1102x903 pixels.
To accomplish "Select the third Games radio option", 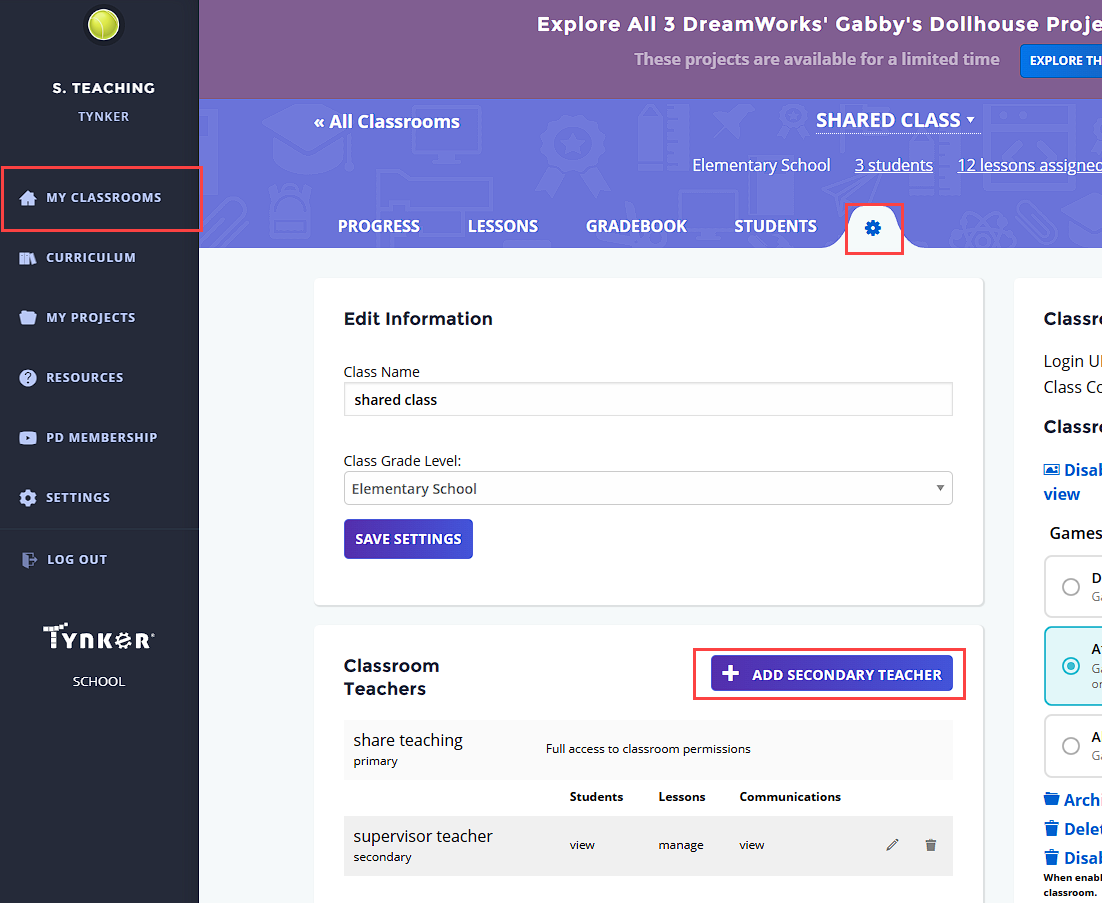I will pos(1070,746).
